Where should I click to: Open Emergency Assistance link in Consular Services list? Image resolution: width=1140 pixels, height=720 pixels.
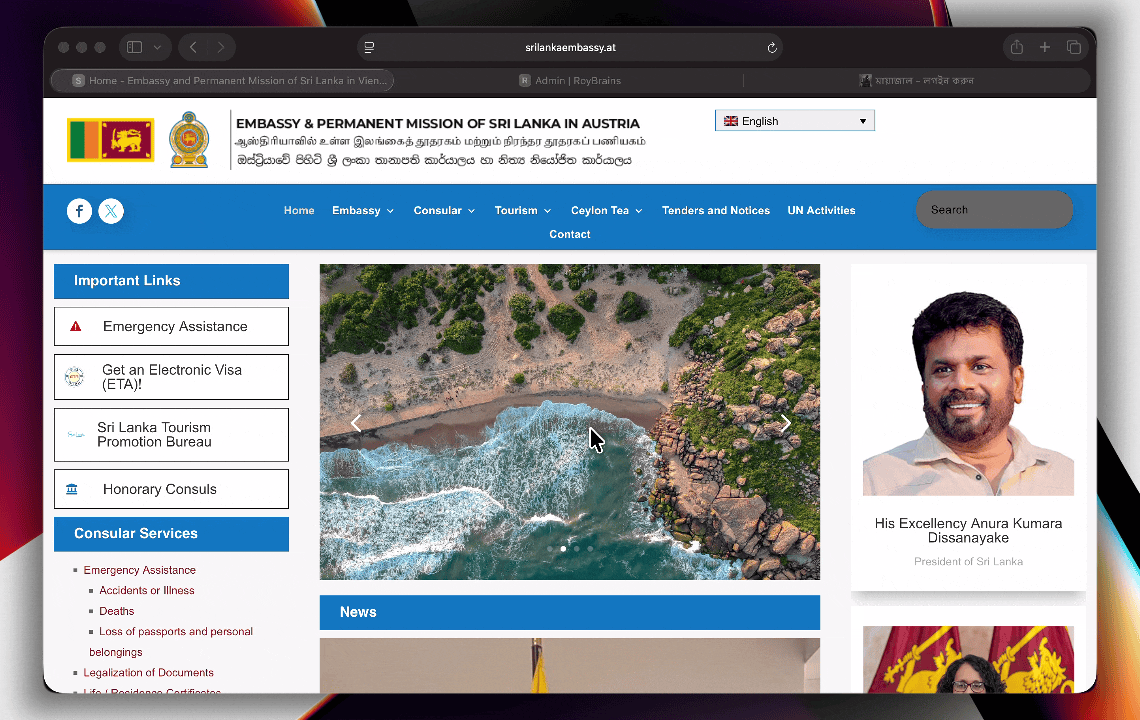pyautogui.click(x=140, y=570)
